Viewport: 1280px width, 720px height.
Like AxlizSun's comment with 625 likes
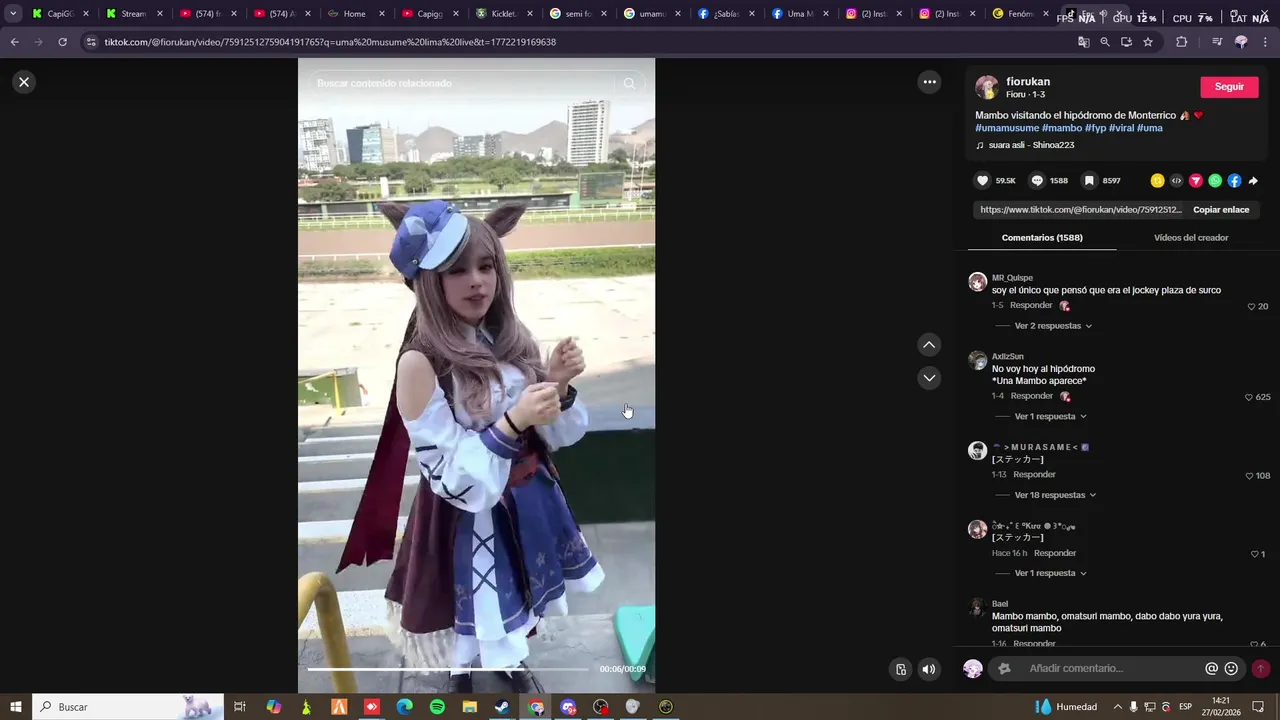[x=1248, y=398]
